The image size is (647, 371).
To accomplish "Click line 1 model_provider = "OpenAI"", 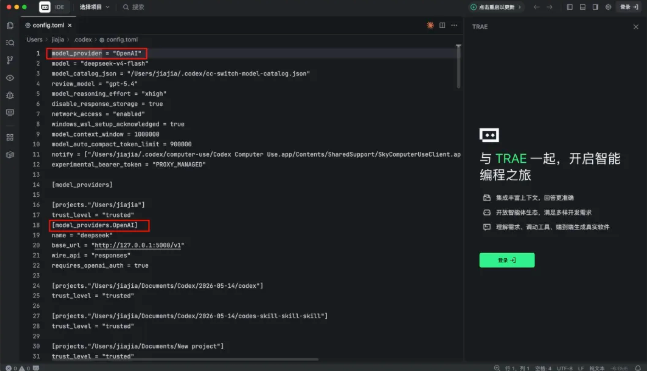I will [97, 53].
